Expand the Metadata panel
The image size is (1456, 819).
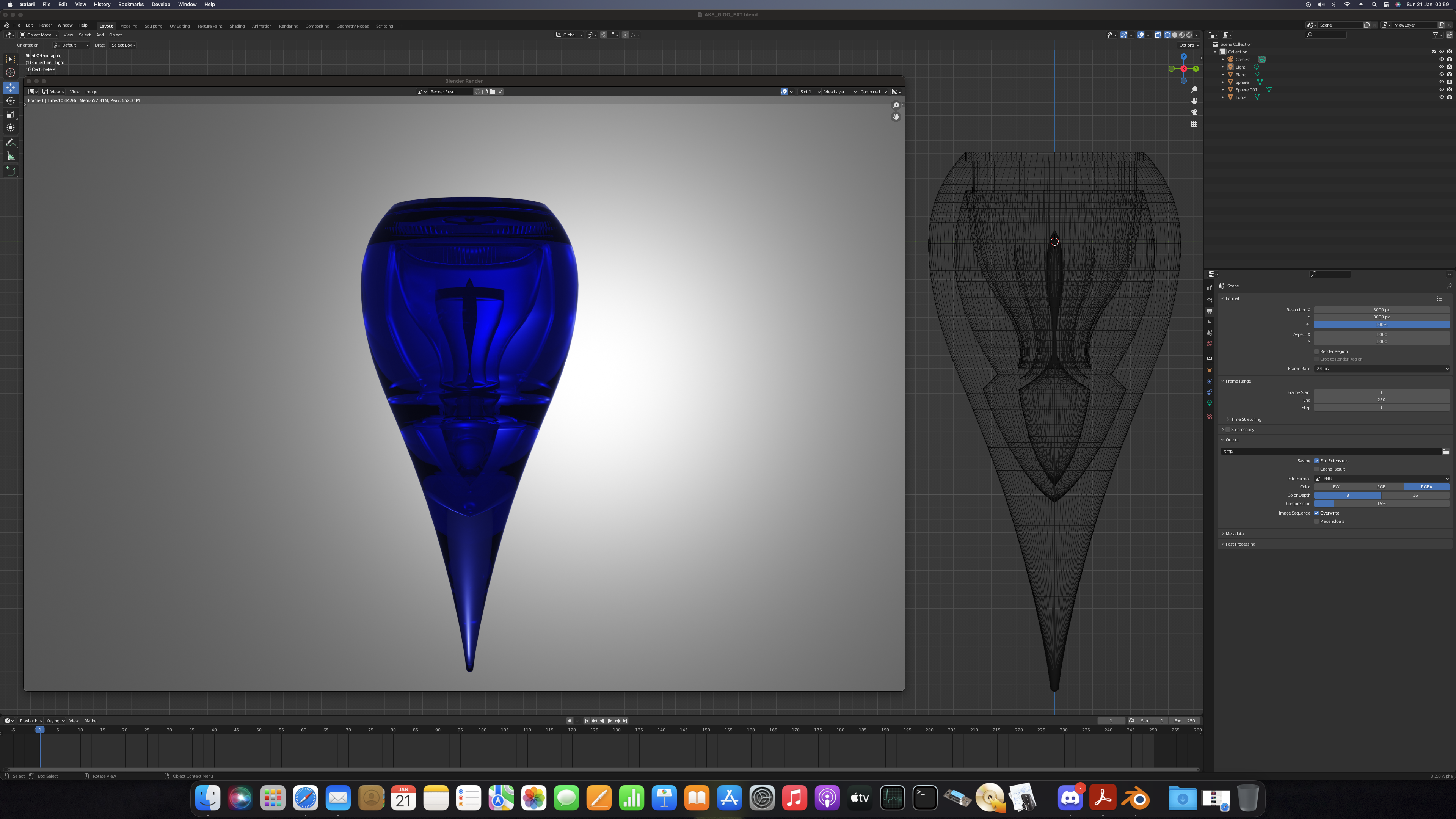[1235, 533]
